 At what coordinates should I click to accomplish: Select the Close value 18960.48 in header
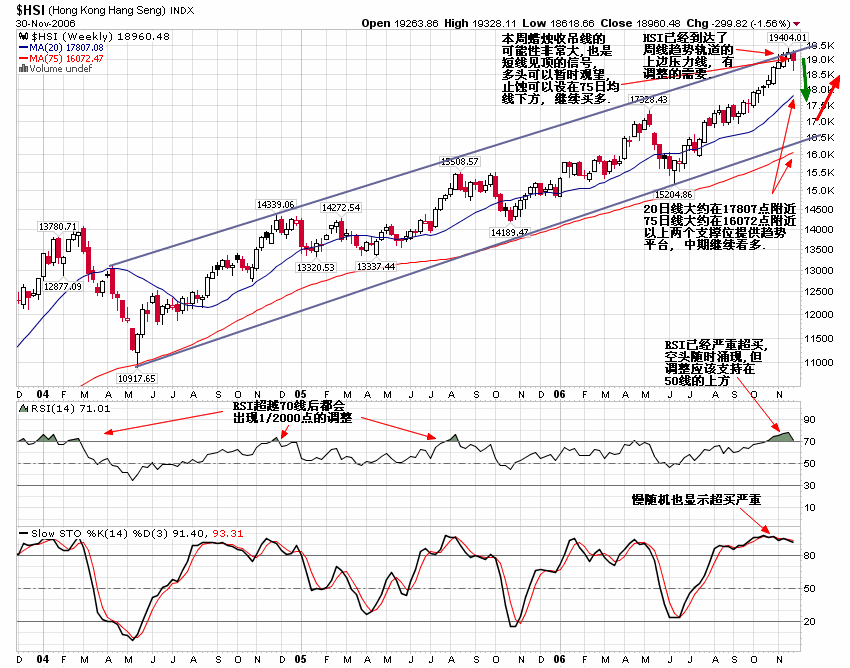point(658,23)
